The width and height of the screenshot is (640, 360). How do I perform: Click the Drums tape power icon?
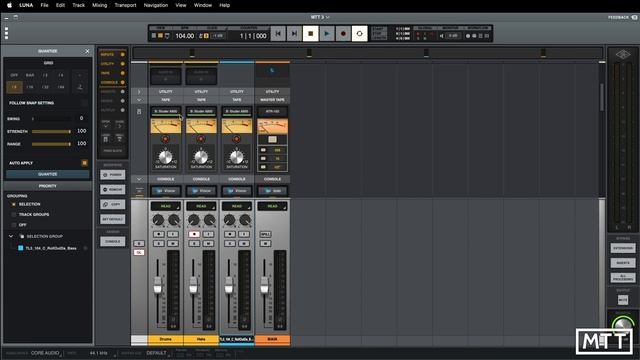click(x=165, y=139)
